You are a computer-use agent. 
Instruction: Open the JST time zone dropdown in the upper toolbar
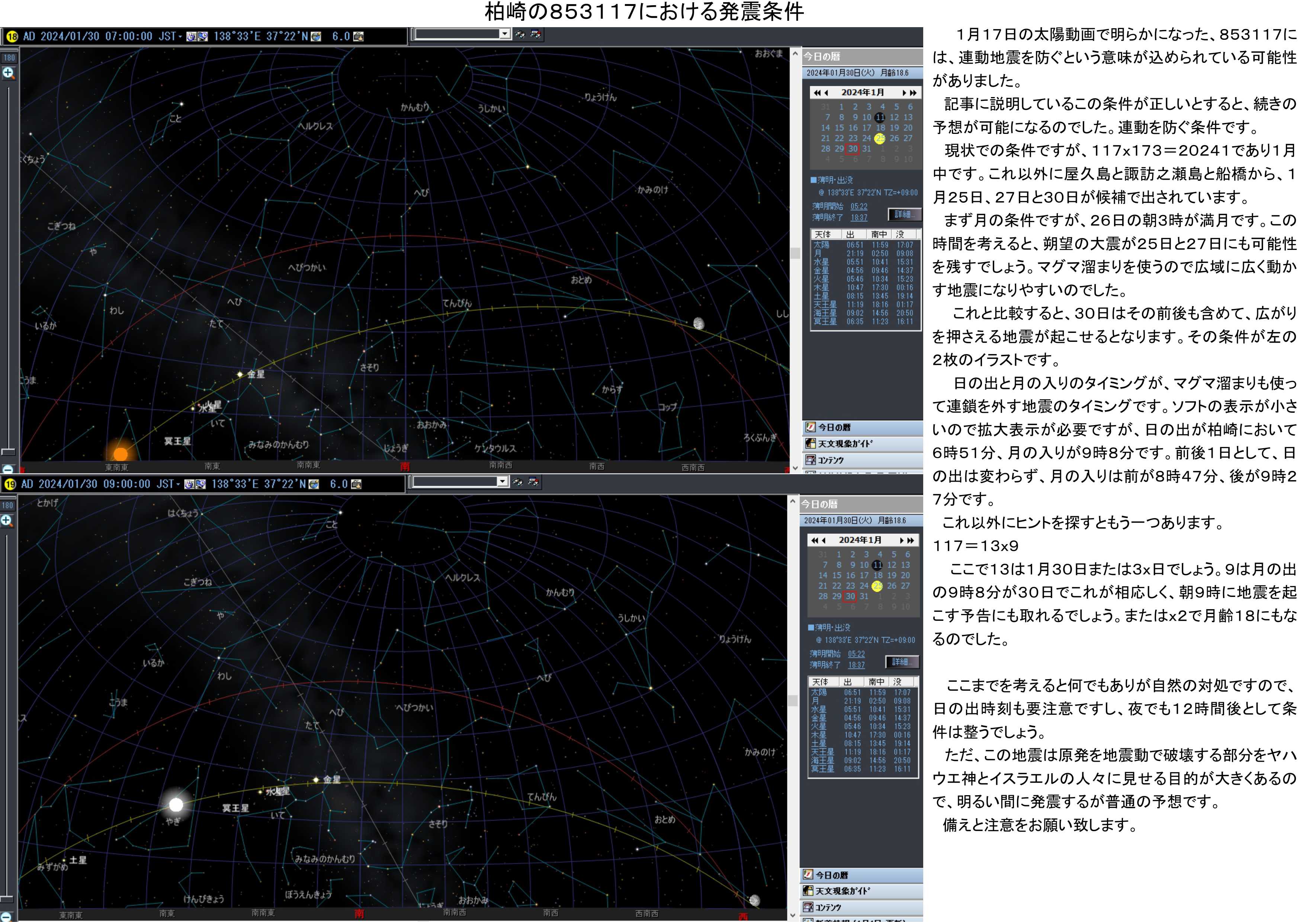point(180,37)
